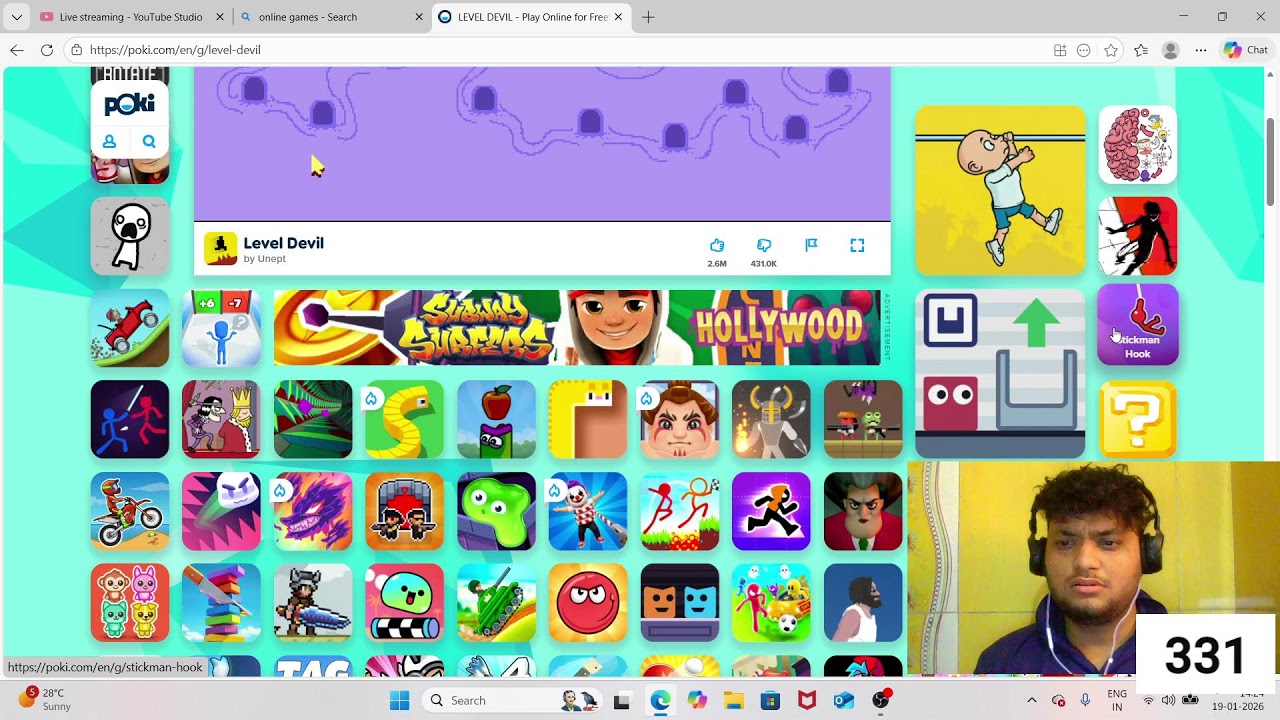
Task: Open the red hill climbing car game
Action: click(130, 328)
